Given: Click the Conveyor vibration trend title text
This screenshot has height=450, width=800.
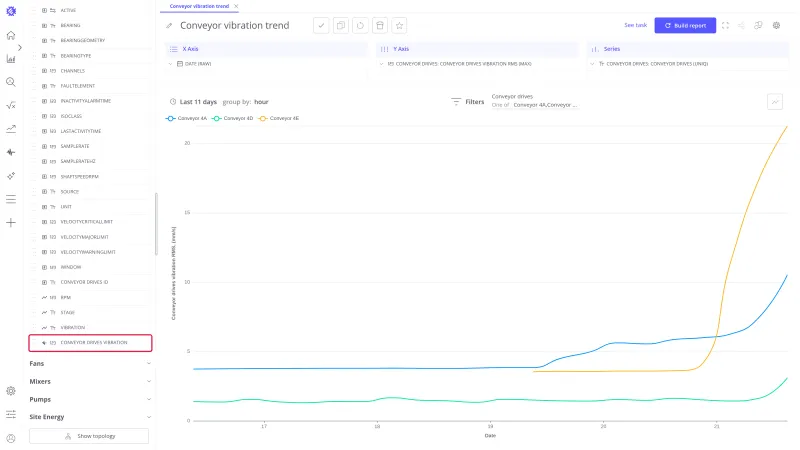Looking at the screenshot, I should click(x=235, y=26).
